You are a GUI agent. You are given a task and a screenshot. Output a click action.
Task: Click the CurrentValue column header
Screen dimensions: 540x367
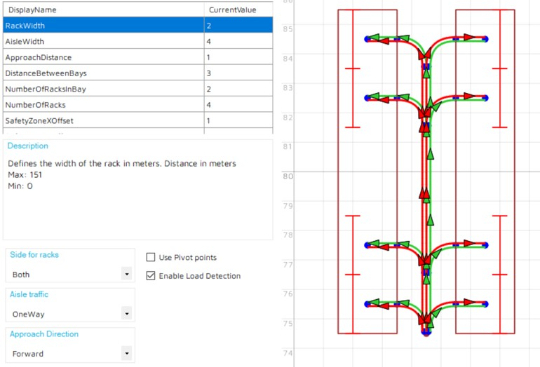238,10
